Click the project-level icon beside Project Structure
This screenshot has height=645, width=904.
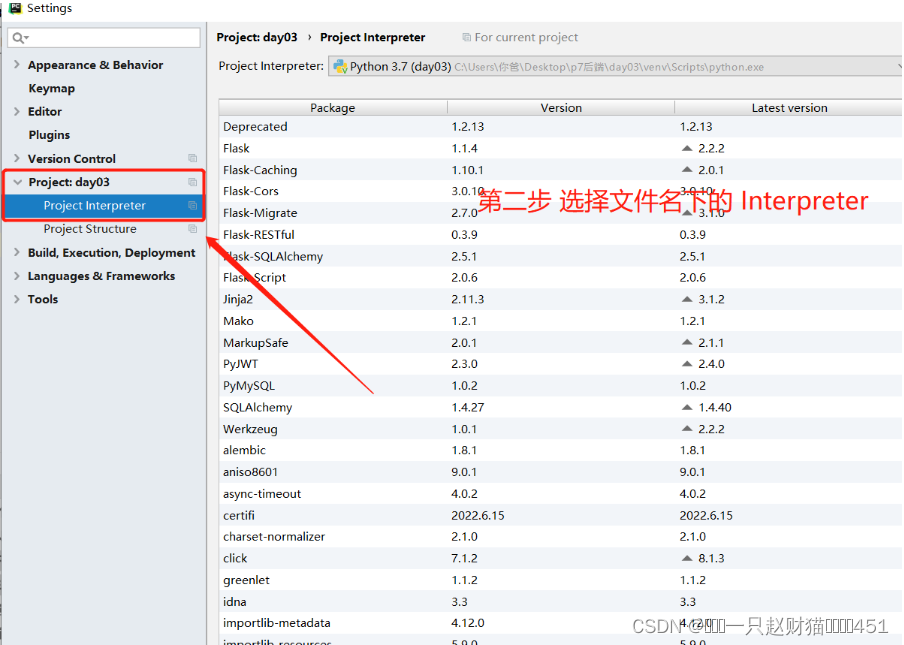[193, 229]
